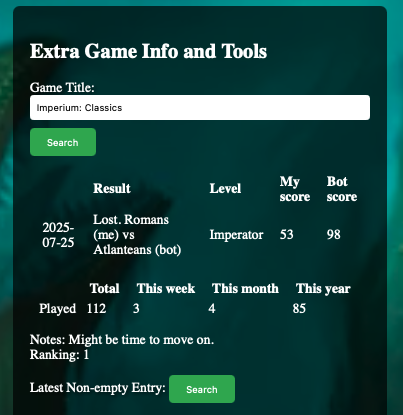This screenshot has width=403, height=415.
Task: Click the My score value 53
Action: pos(287,234)
